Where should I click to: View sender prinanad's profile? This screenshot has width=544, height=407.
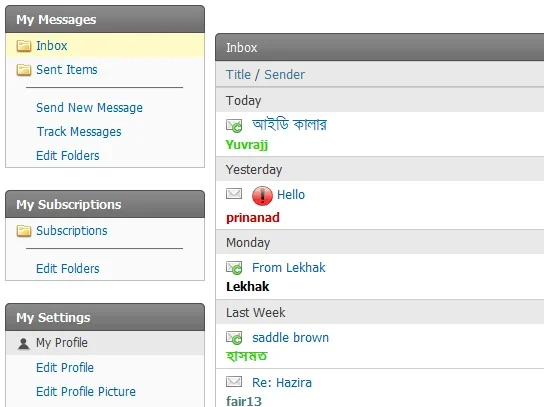253,218
